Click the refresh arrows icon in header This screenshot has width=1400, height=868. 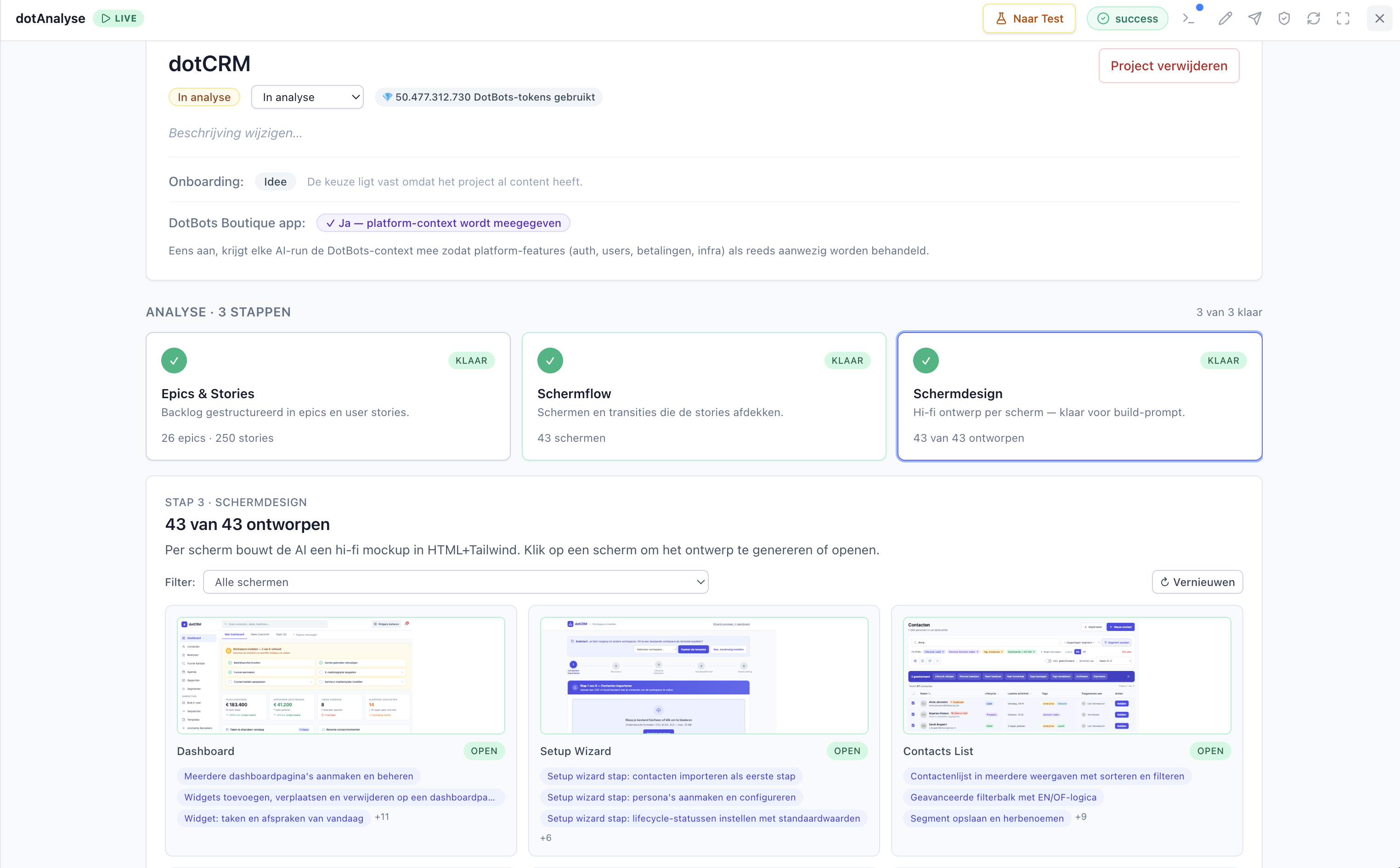1313,18
